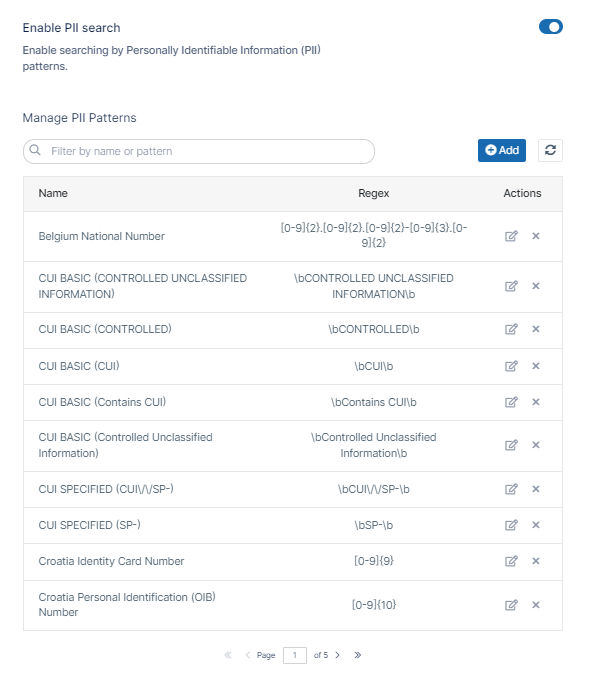Select the Belgium National Number name cell

(x=102, y=236)
